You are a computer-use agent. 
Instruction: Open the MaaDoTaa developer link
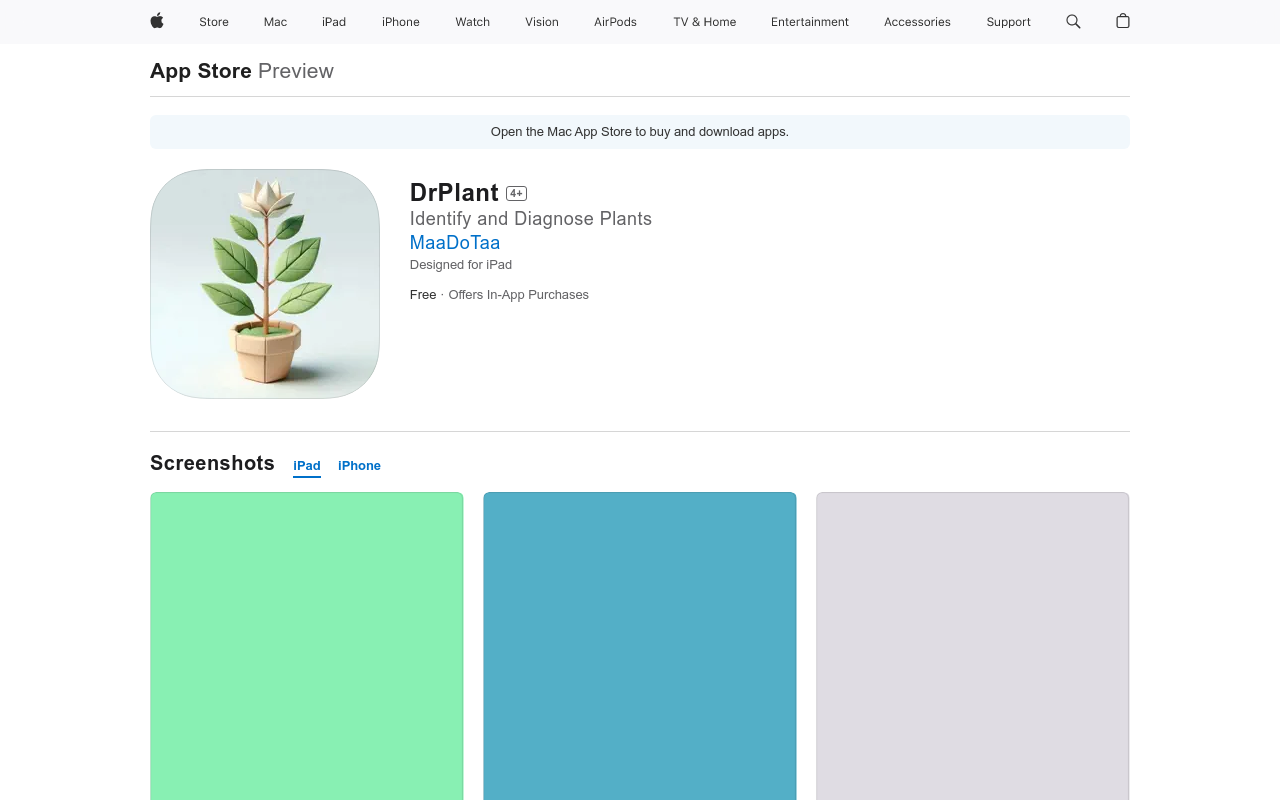click(x=455, y=242)
